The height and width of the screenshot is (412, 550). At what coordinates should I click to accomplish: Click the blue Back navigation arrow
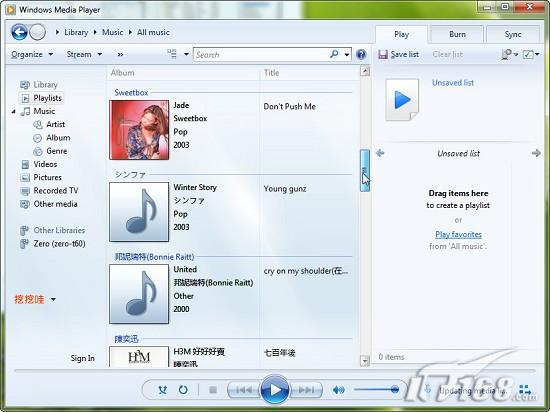point(19,32)
